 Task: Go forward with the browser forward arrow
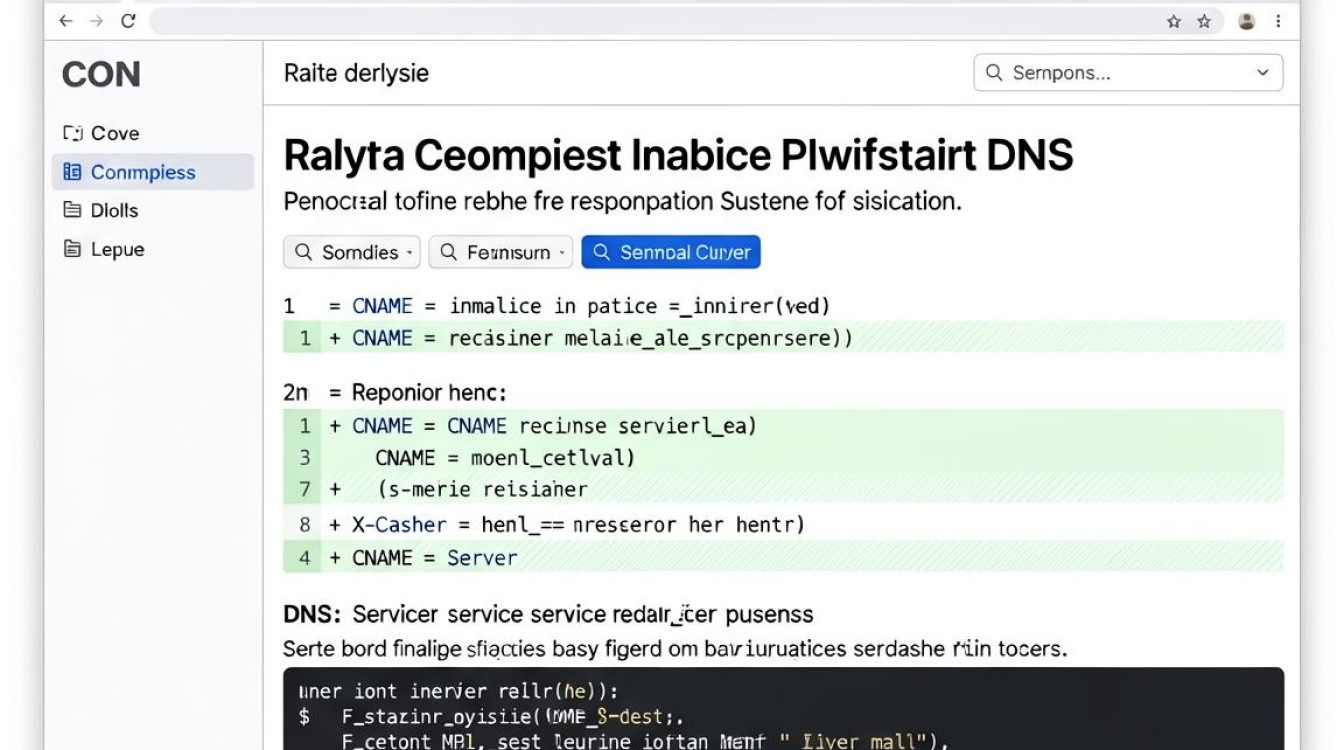point(96,21)
